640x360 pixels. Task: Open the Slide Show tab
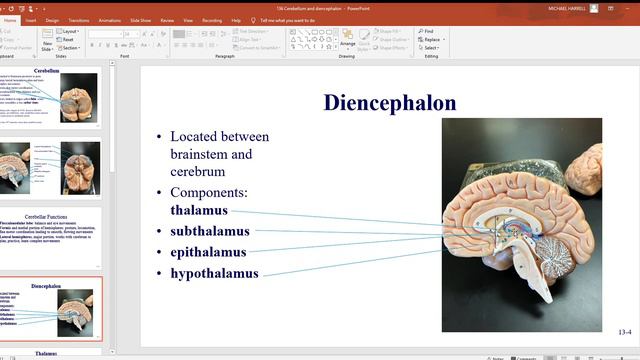[x=140, y=20]
